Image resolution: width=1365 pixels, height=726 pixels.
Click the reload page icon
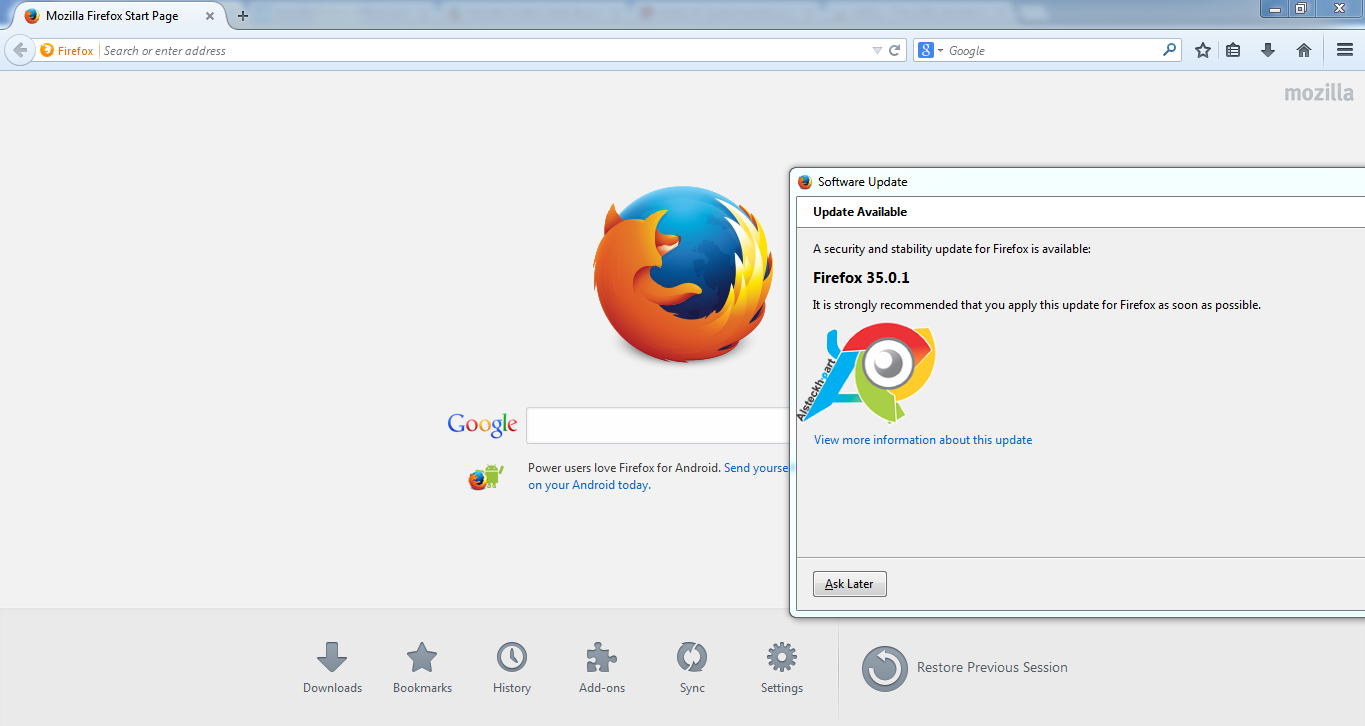[895, 50]
